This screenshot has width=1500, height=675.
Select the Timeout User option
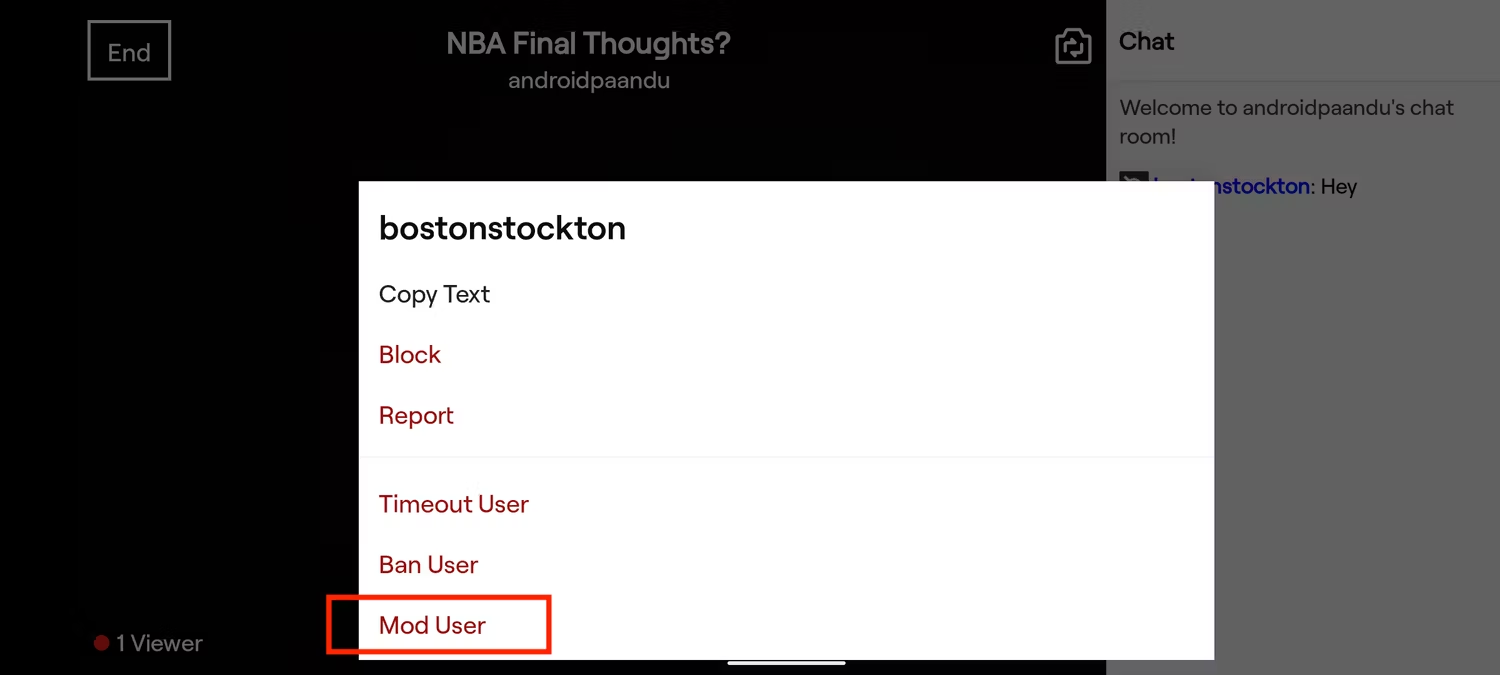coord(453,504)
